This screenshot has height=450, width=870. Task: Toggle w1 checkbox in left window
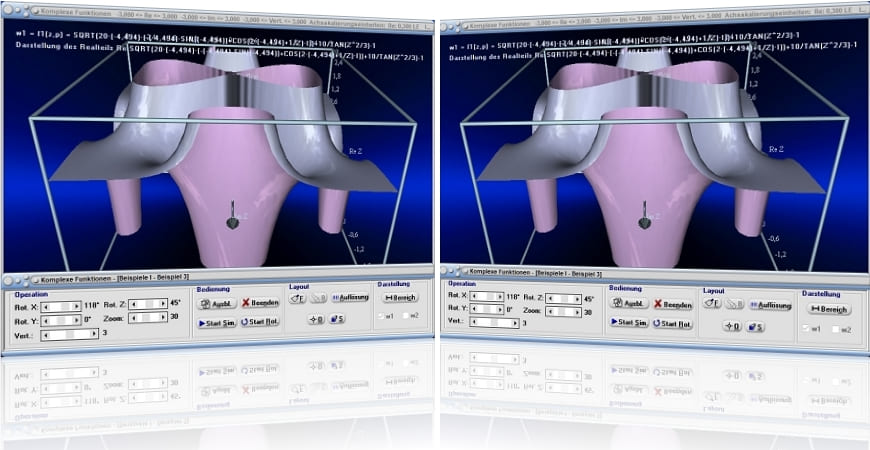pos(381,316)
